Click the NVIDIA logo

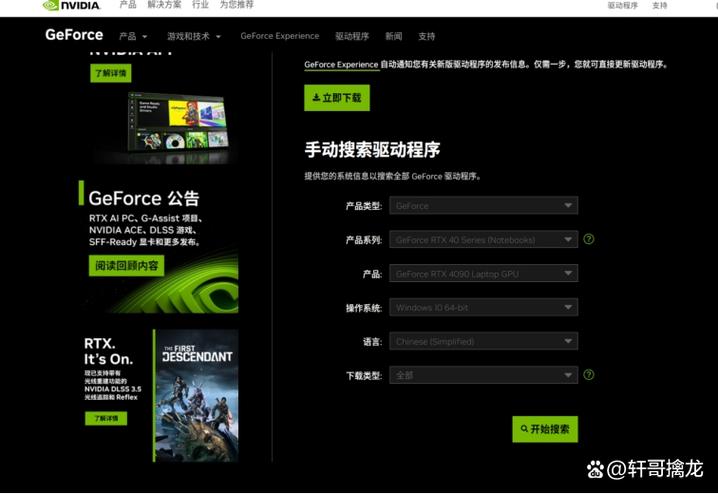pyautogui.click(x=71, y=5)
